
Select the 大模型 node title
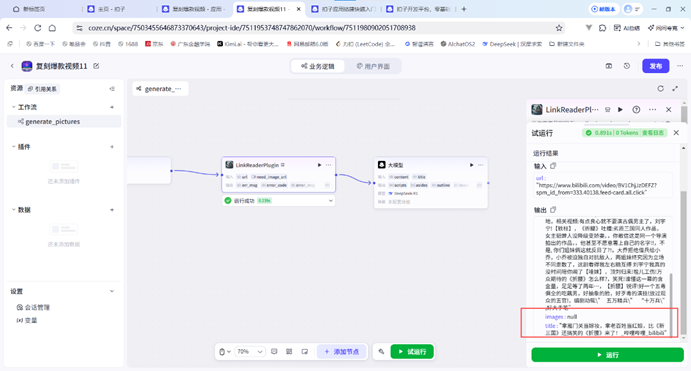pos(395,165)
